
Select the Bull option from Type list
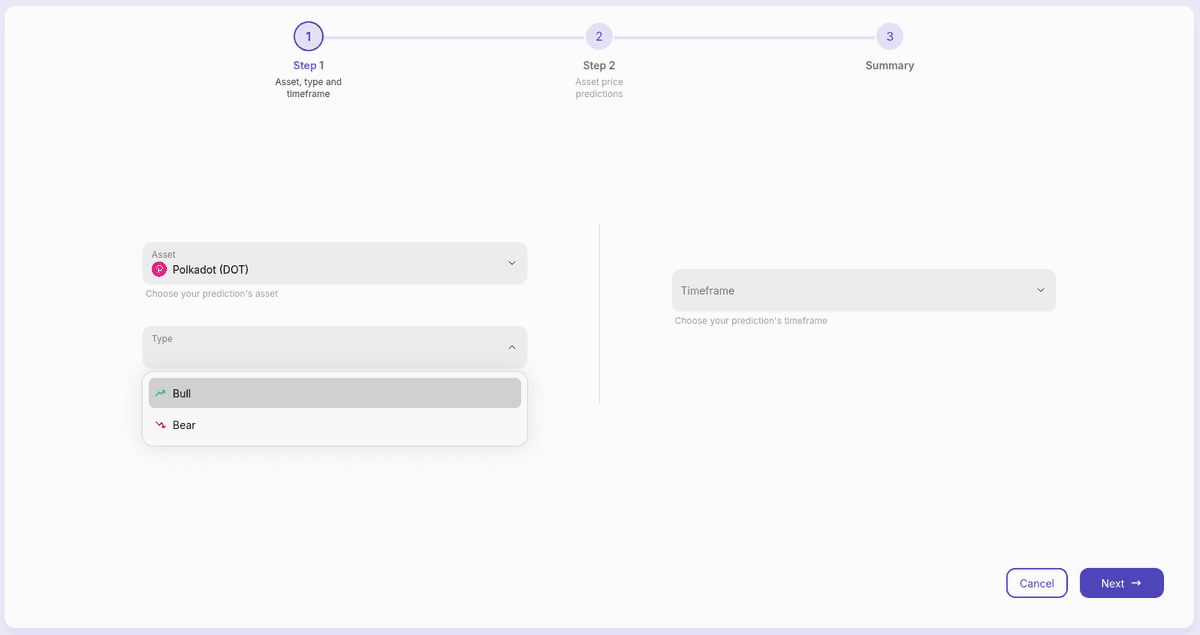pos(335,393)
